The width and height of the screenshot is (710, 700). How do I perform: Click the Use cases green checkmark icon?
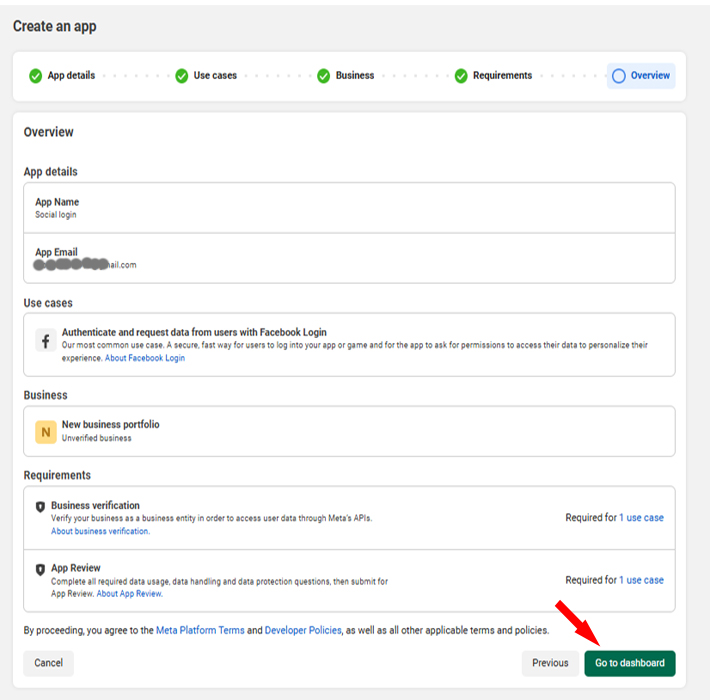pos(182,76)
